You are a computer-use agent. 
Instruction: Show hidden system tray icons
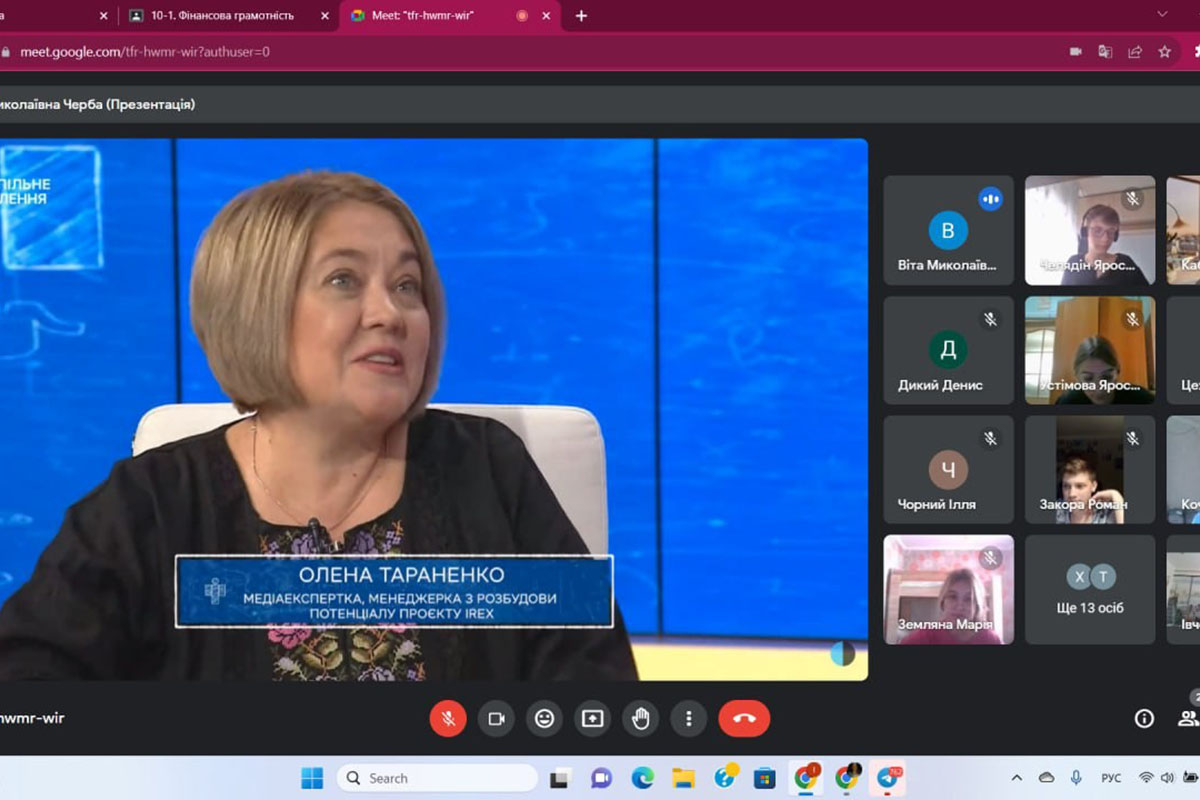tap(1017, 778)
